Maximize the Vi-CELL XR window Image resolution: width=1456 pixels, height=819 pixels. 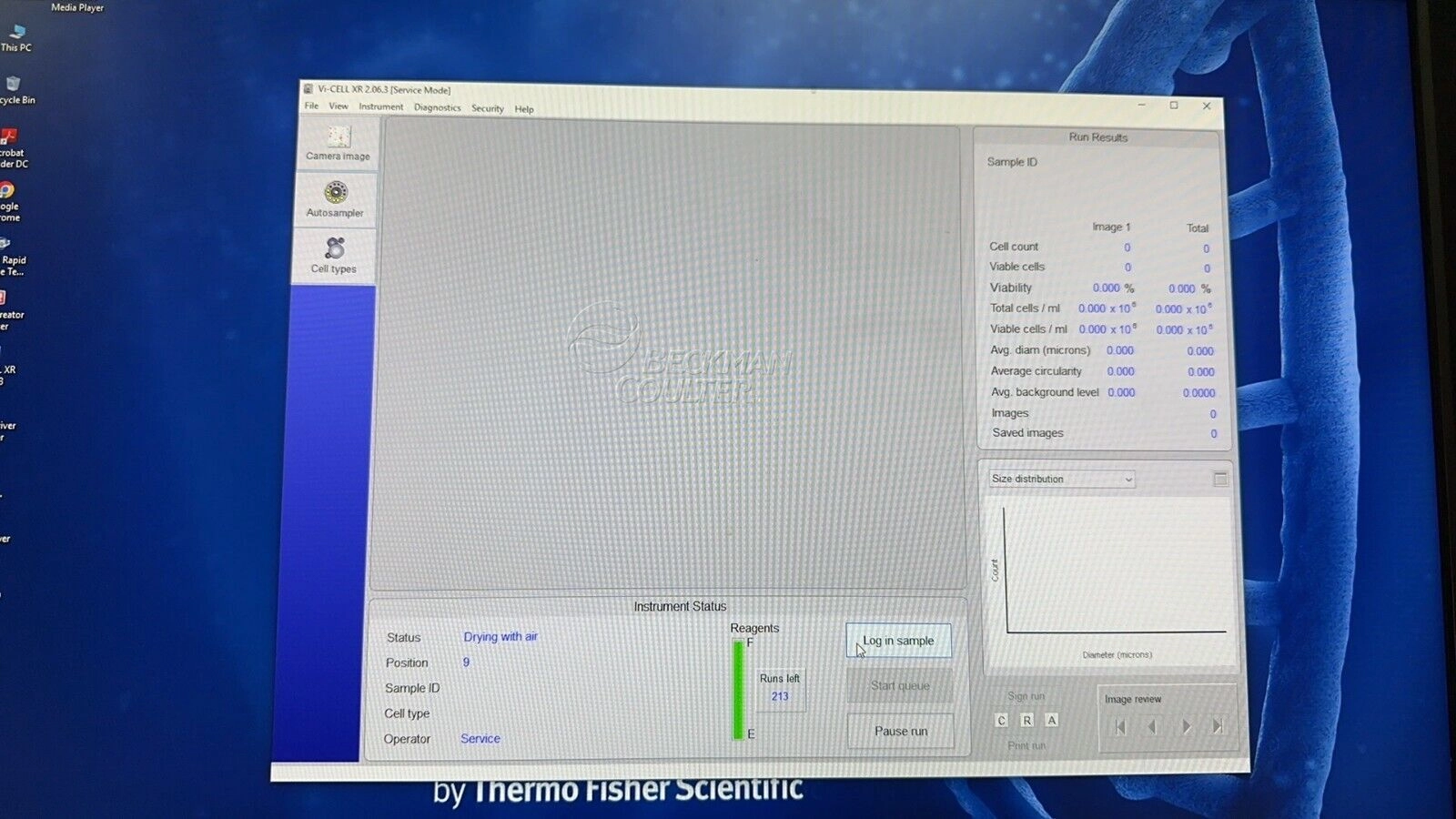coord(1174,106)
